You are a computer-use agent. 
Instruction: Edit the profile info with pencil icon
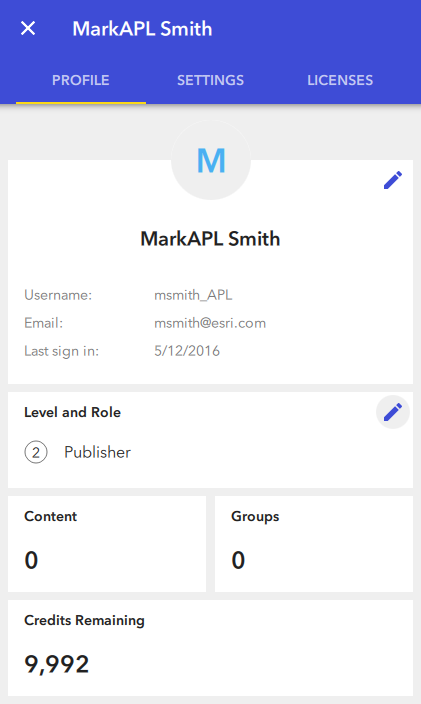tap(393, 180)
